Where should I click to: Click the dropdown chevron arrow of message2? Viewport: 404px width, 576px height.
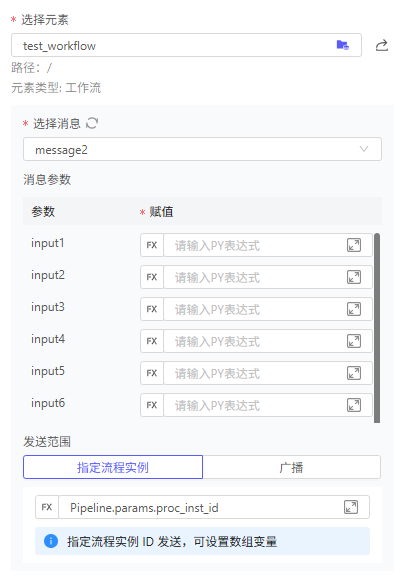coord(364,149)
